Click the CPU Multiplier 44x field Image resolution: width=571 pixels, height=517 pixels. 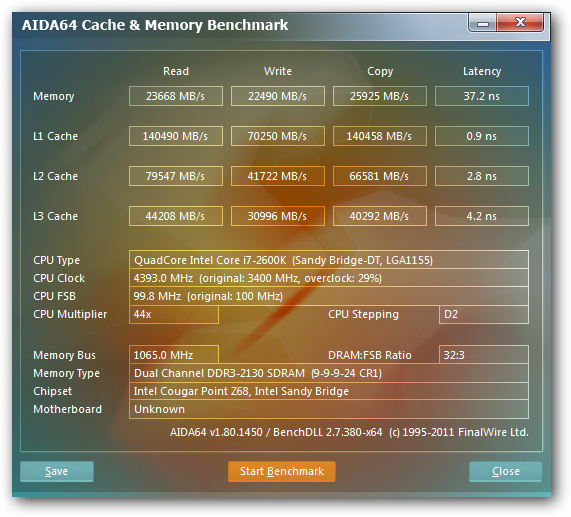pyautogui.click(x=174, y=314)
